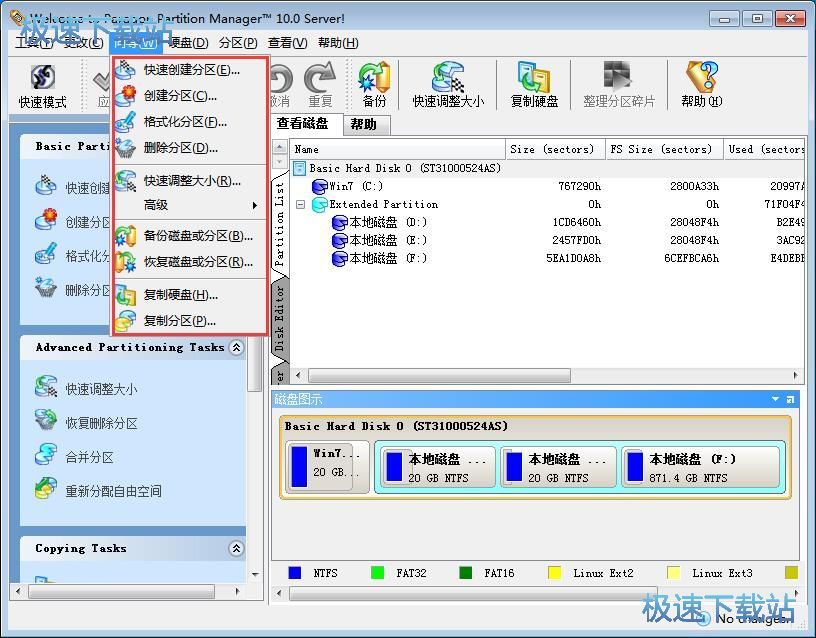Click the 删除分区 sidebar icon
The height and width of the screenshot is (638, 816).
(46, 287)
